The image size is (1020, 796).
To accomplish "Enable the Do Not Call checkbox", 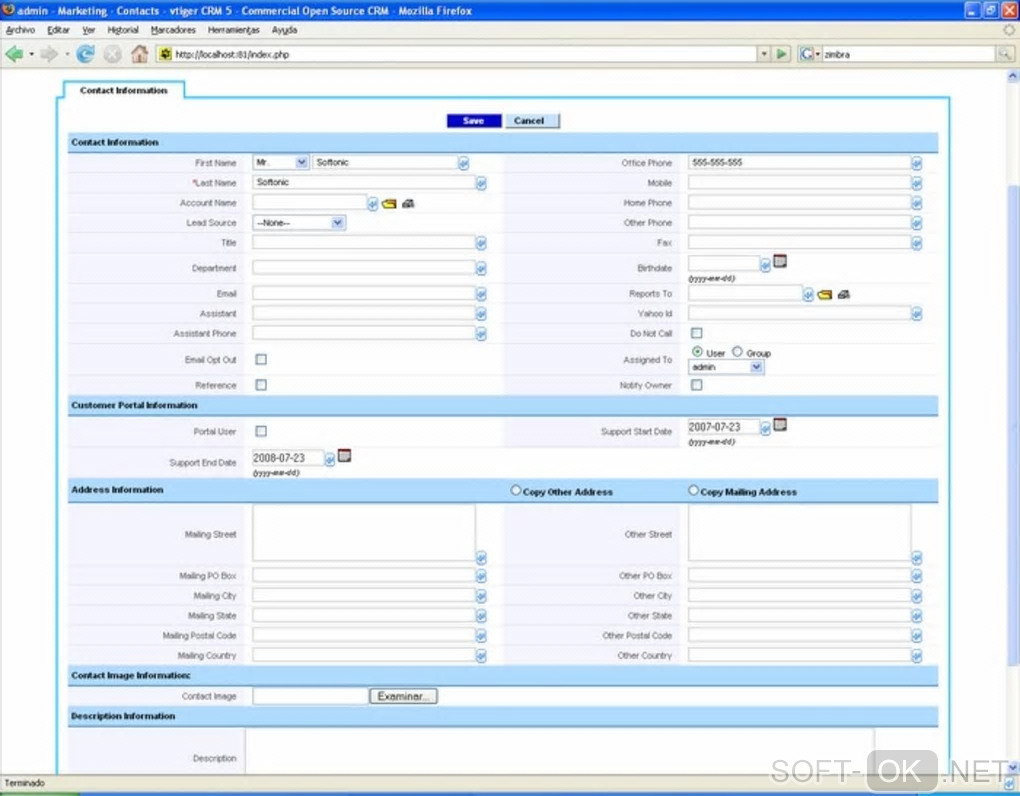I will (x=697, y=333).
